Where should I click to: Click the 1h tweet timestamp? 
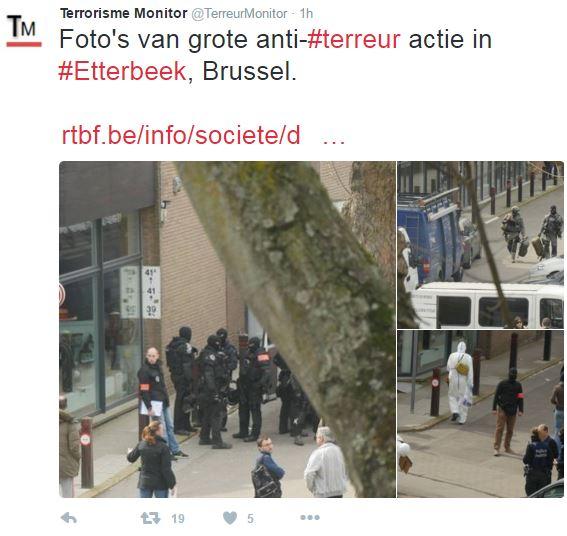(x=306, y=14)
